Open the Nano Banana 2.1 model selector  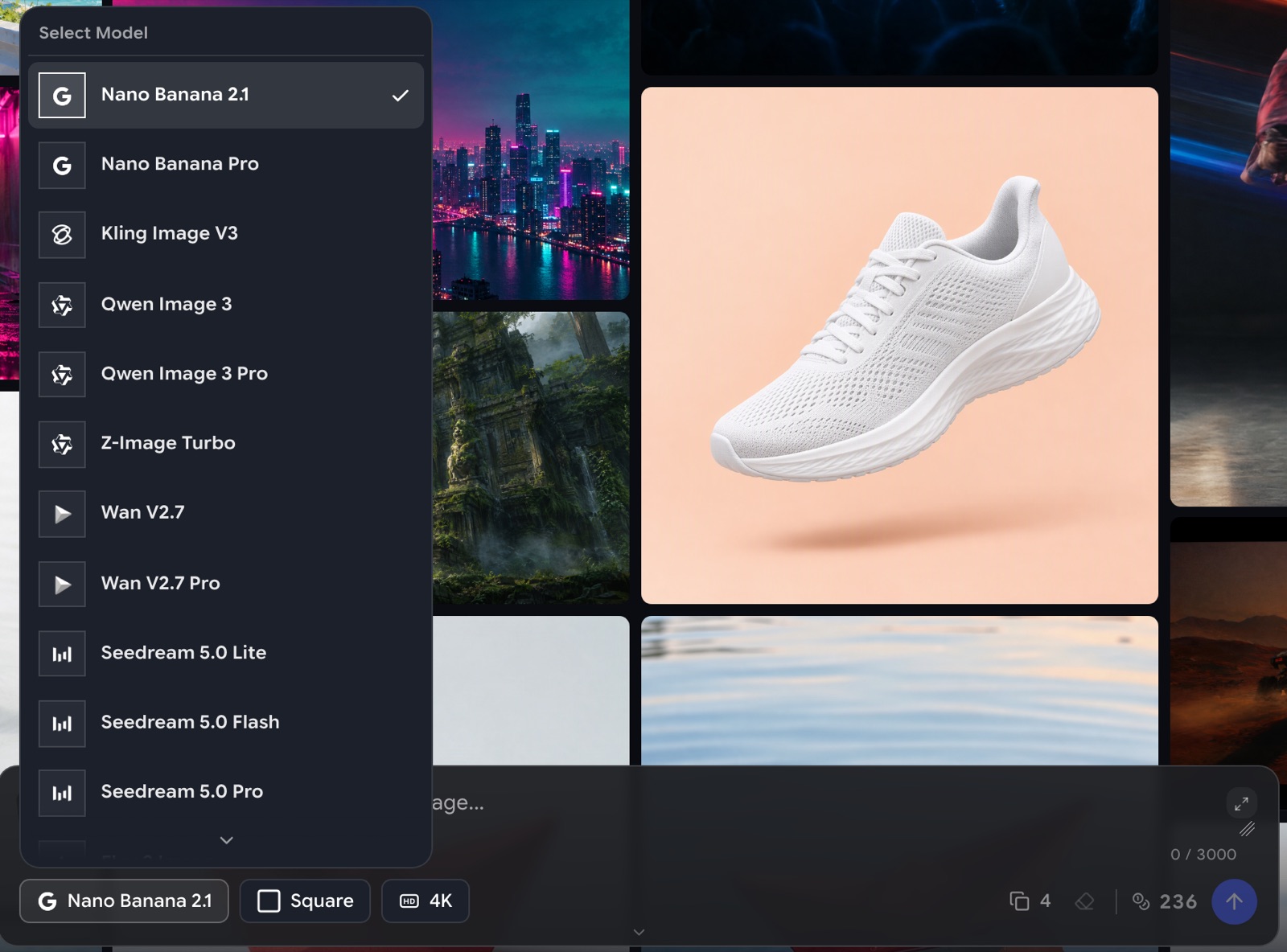(x=124, y=901)
